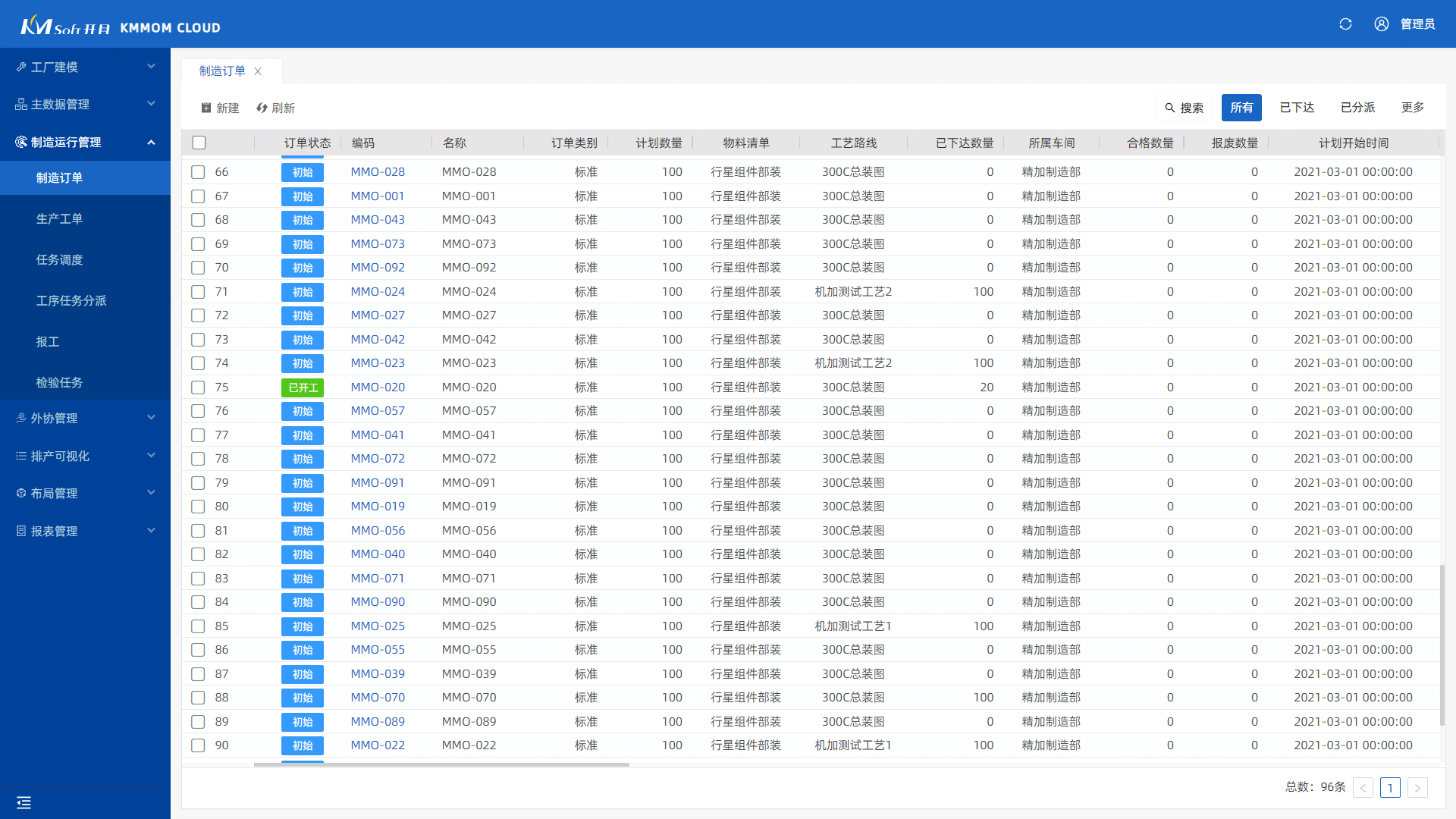Select the 已下达 filter tab
The width and height of the screenshot is (1456, 819).
(1297, 108)
